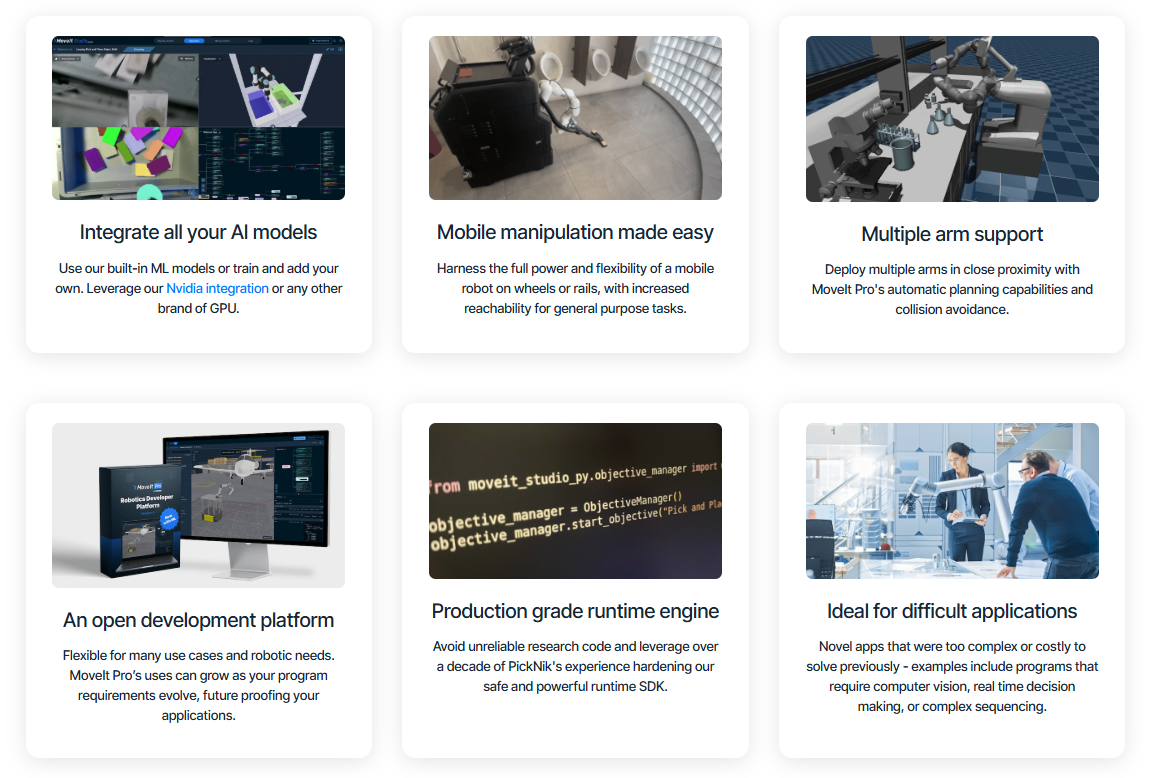Click the 'Novel apps that were too complex' paragraph
The image size is (1150, 778).
pyautogui.click(x=952, y=676)
